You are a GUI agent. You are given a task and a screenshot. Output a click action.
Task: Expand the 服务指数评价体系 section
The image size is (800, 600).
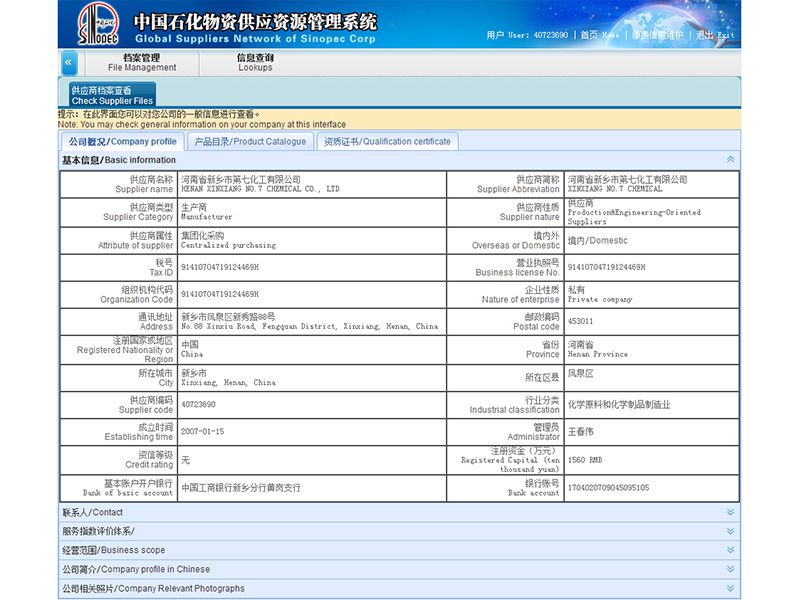coord(730,531)
